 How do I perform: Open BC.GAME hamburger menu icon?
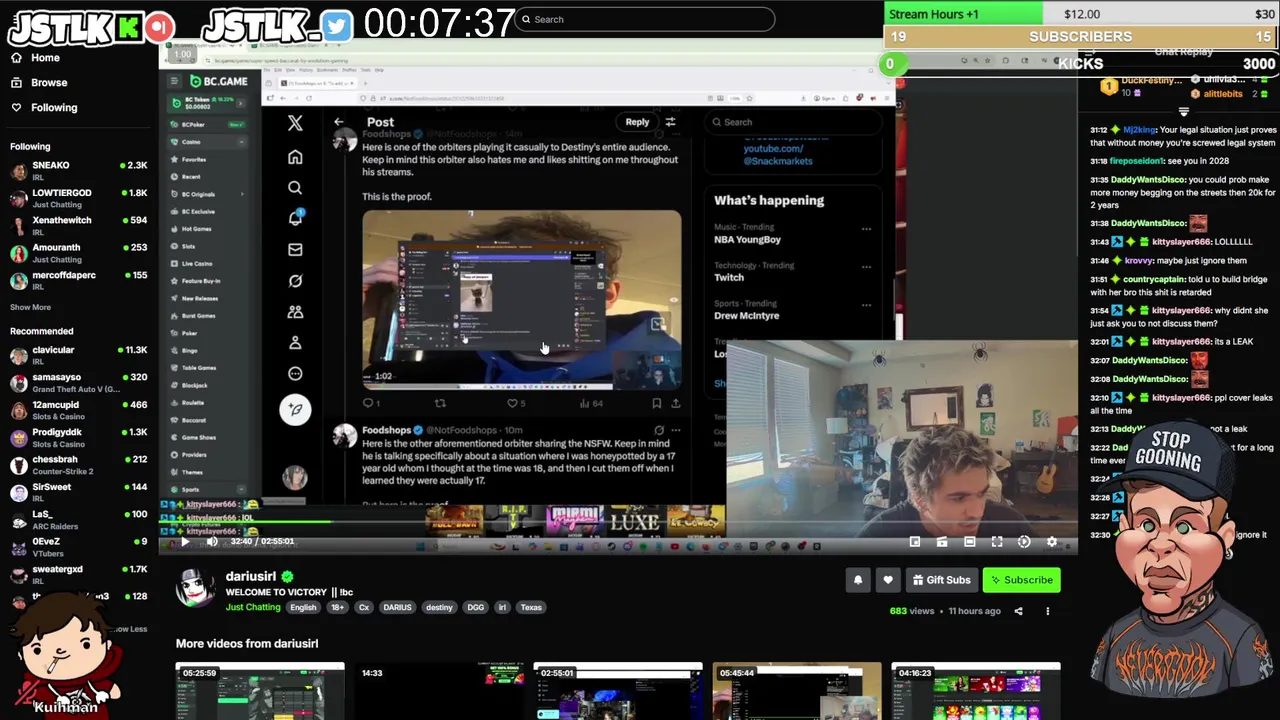tap(174, 81)
